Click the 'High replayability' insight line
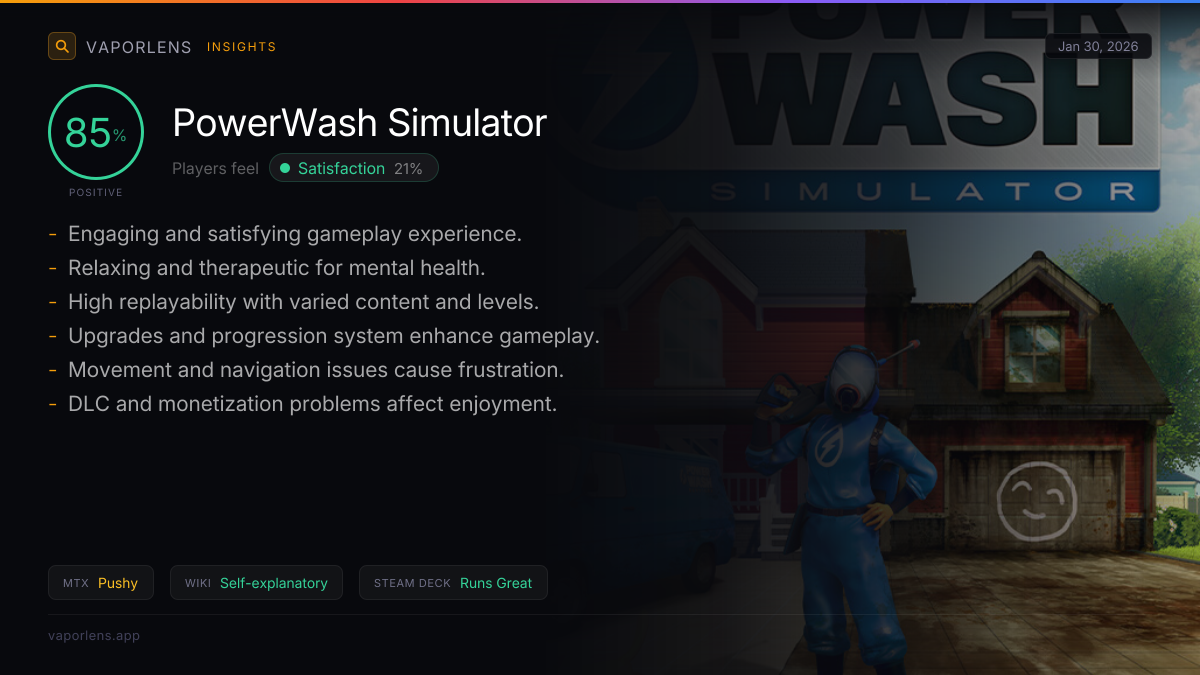The image size is (1200, 675). 303,302
